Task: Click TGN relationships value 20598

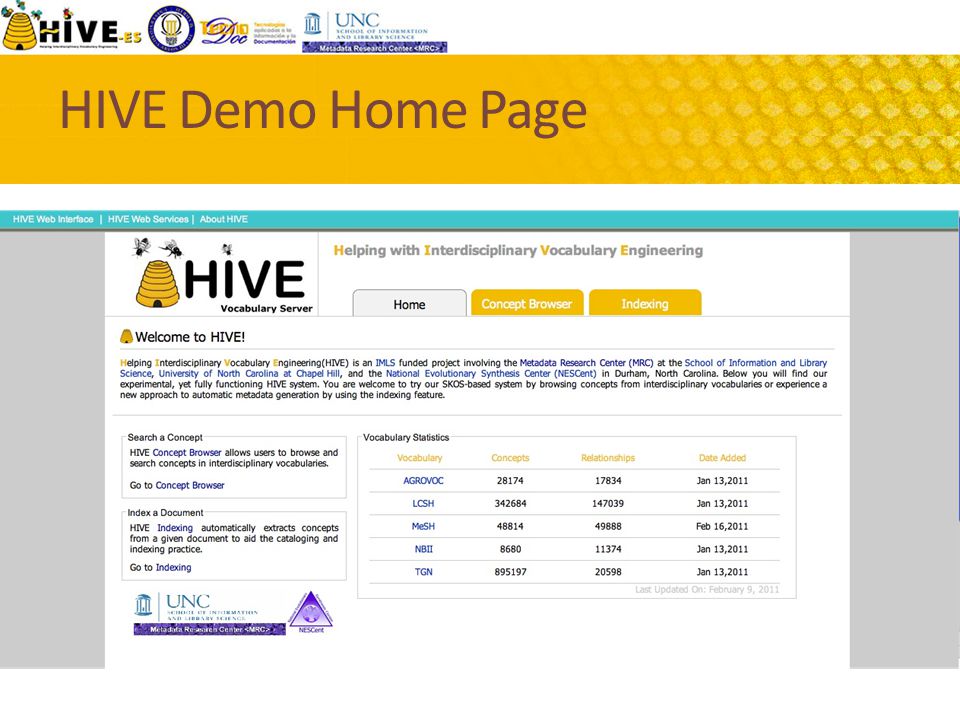Action: (x=608, y=572)
